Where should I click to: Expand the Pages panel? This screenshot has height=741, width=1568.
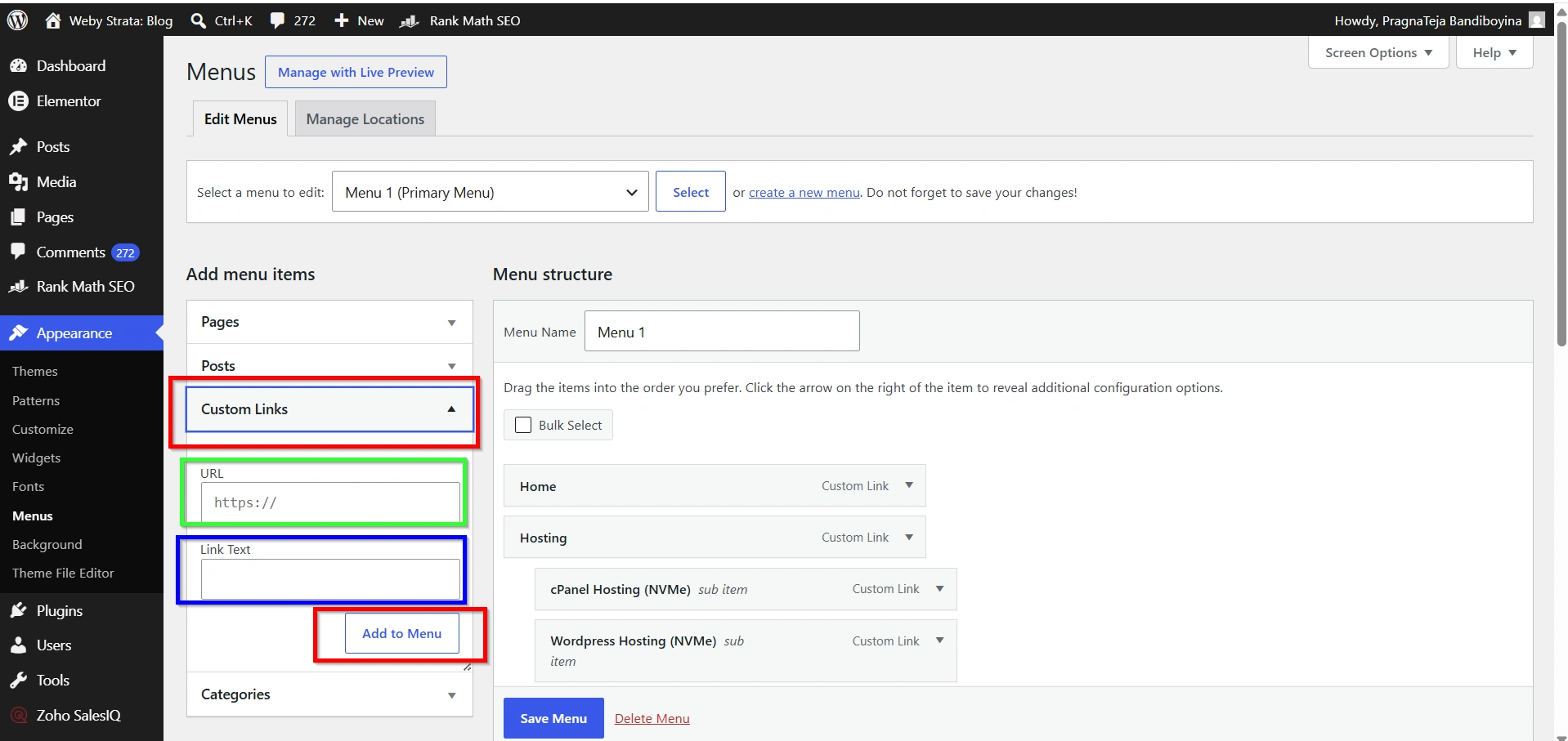(451, 323)
